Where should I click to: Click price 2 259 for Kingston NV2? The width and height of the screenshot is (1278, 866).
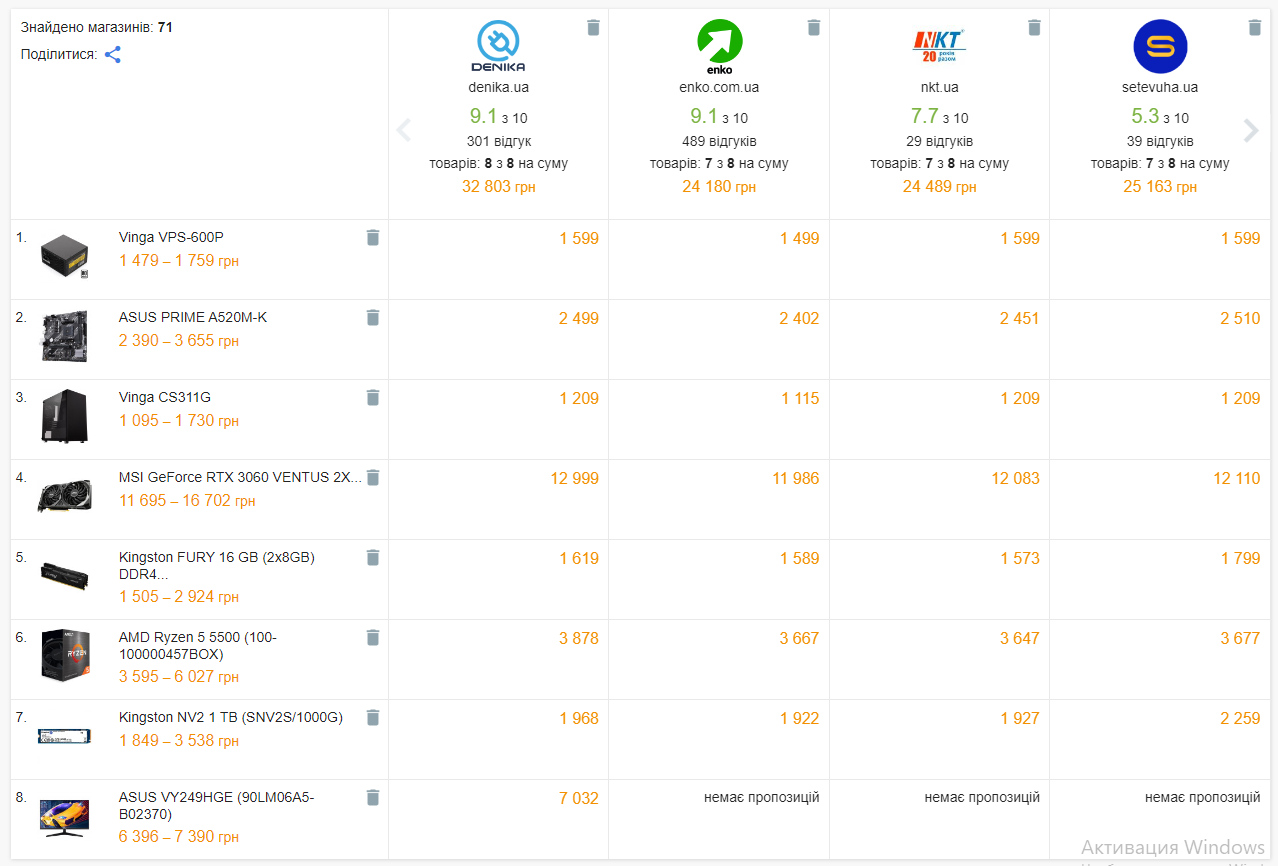pos(1240,718)
